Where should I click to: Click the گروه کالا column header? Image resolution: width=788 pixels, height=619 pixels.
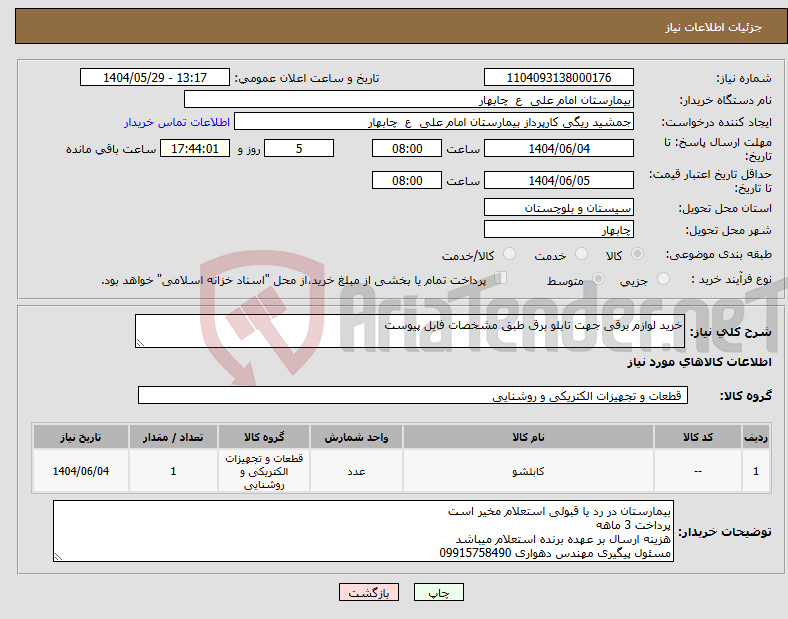point(264,437)
